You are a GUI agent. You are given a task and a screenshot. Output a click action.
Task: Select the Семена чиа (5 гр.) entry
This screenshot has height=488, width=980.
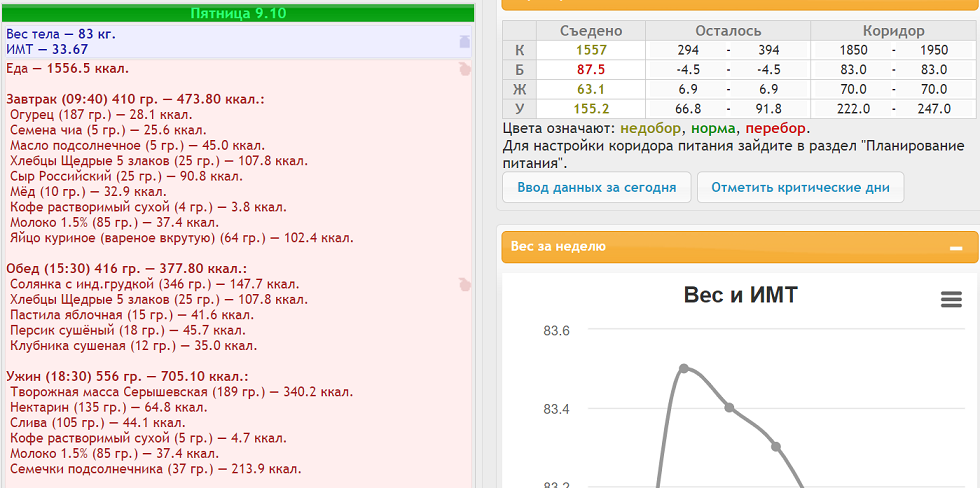click(x=108, y=130)
